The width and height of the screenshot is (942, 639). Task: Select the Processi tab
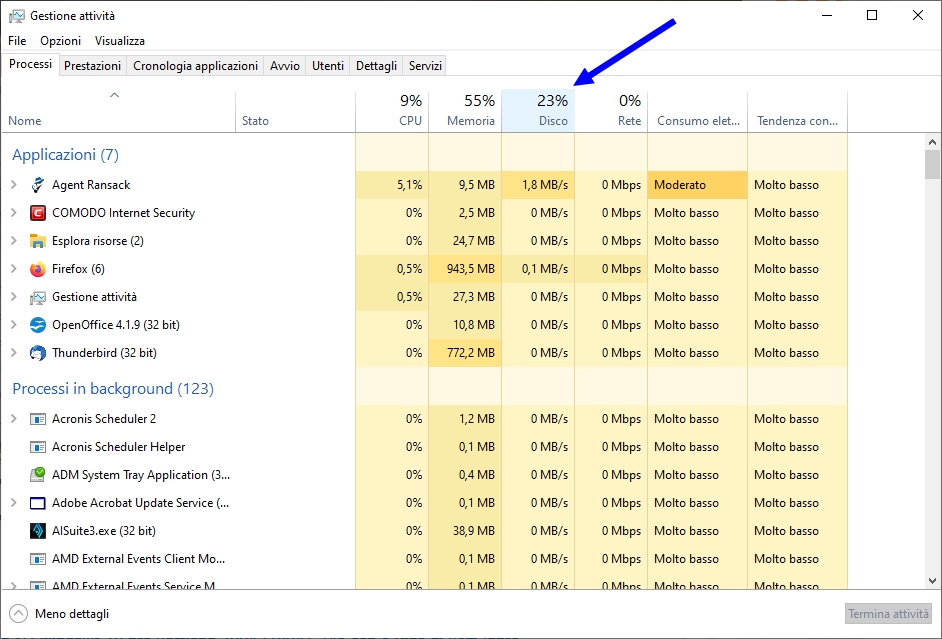pos(31,64)
